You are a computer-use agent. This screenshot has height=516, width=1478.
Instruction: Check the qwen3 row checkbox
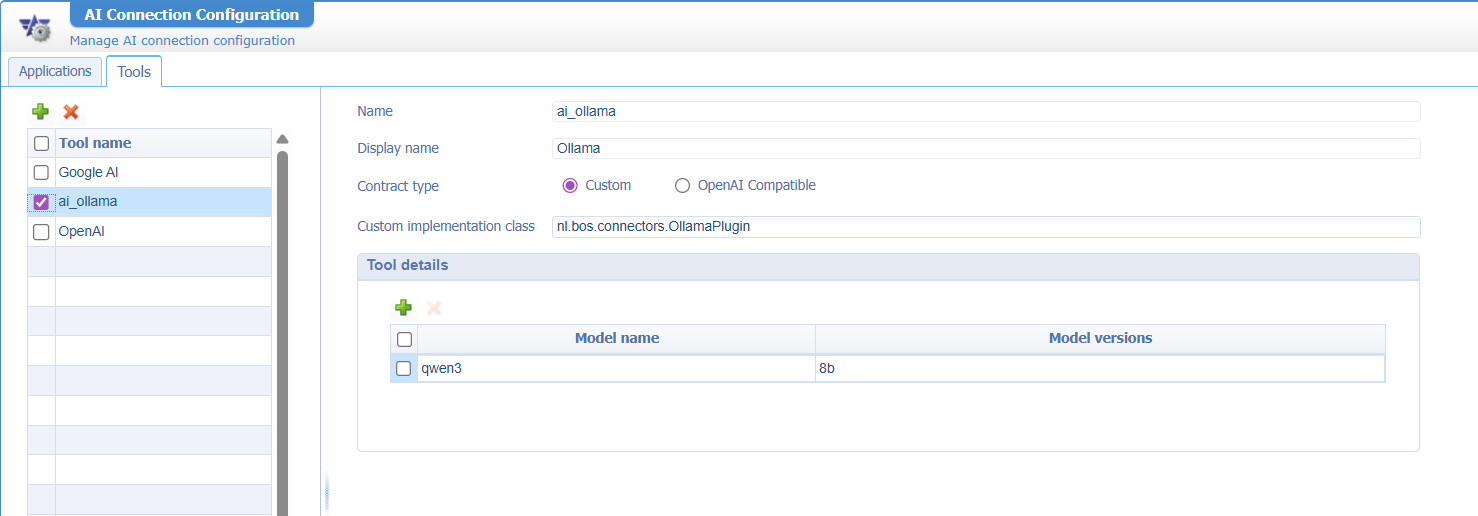tap(404, 368)
